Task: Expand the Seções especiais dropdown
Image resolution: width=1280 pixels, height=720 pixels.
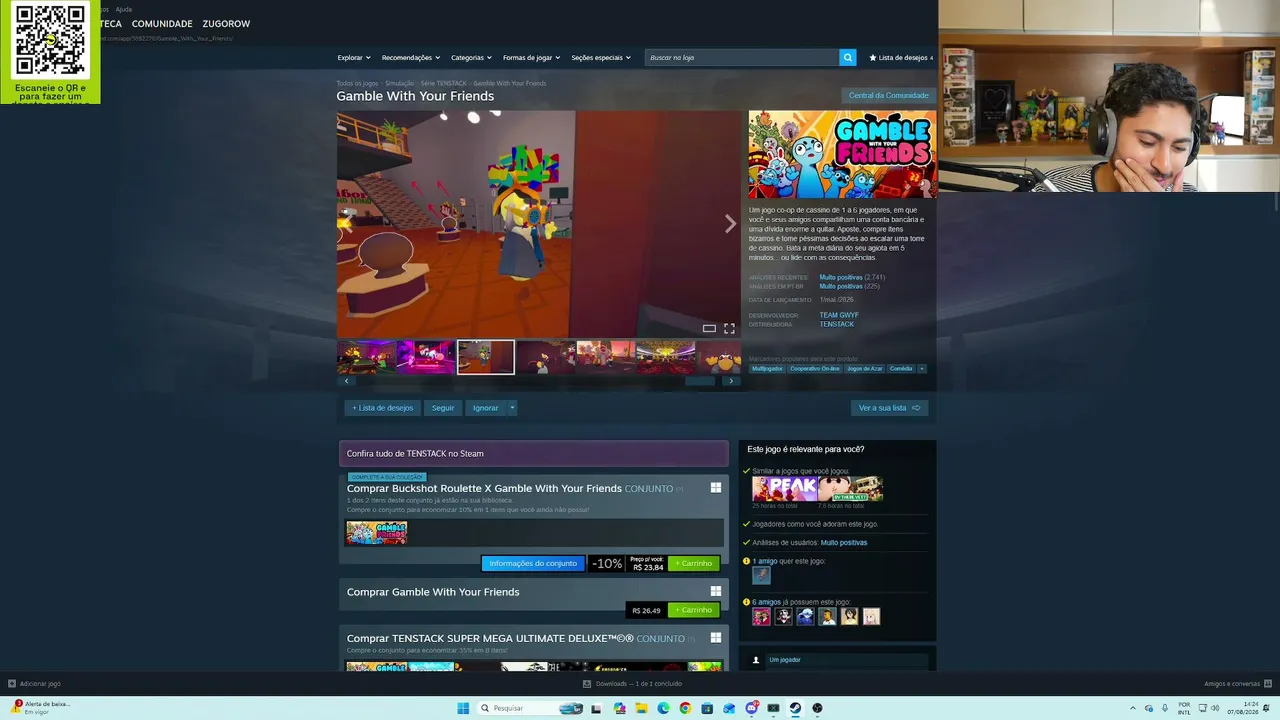Action: [x=601, y=58]
